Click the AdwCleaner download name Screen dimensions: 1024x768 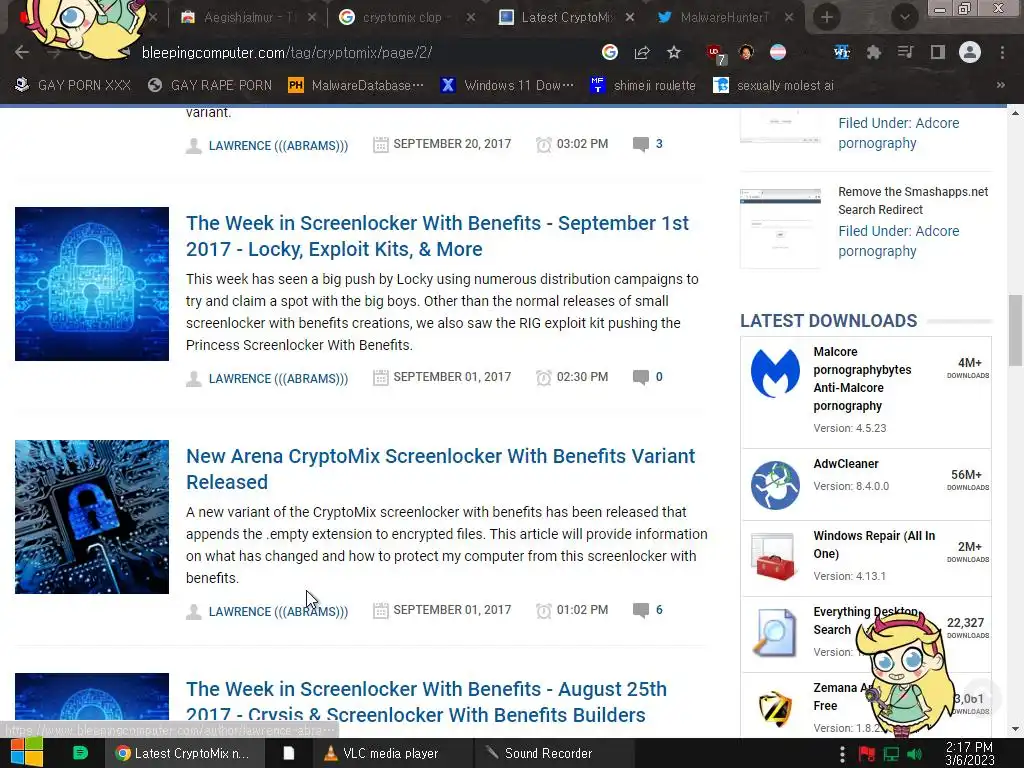[846, 464]
